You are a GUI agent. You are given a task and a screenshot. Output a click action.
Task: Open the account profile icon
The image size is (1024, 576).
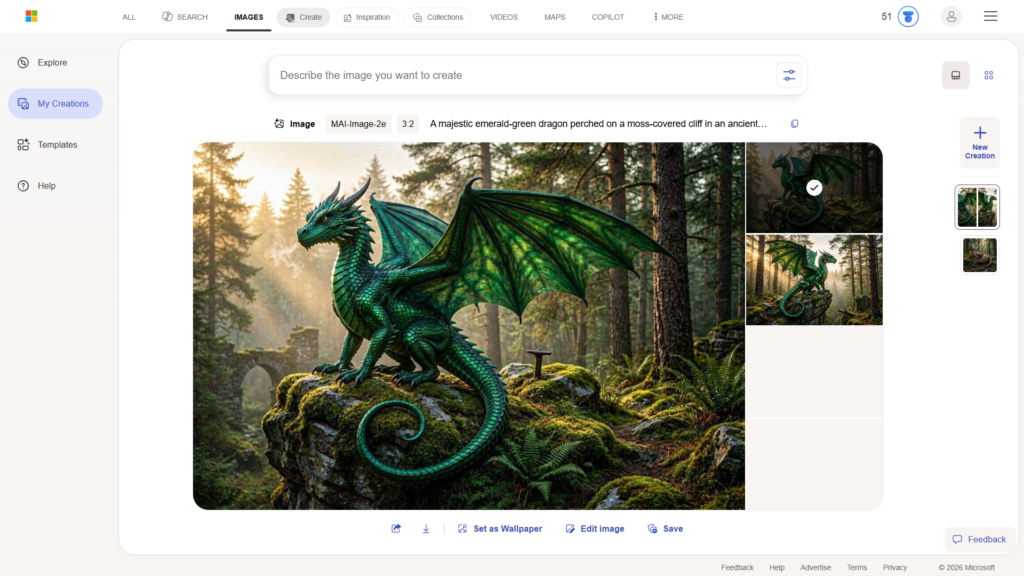[951, 16]
